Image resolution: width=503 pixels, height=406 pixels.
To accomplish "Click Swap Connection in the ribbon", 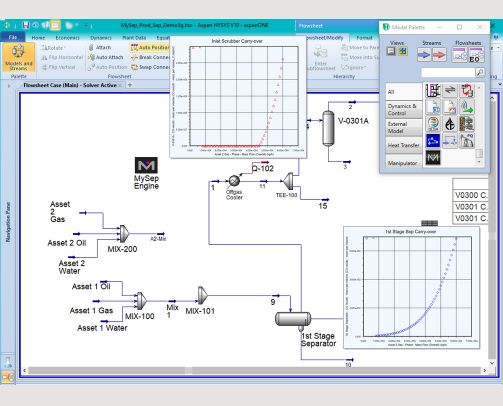I will [151, 67].
